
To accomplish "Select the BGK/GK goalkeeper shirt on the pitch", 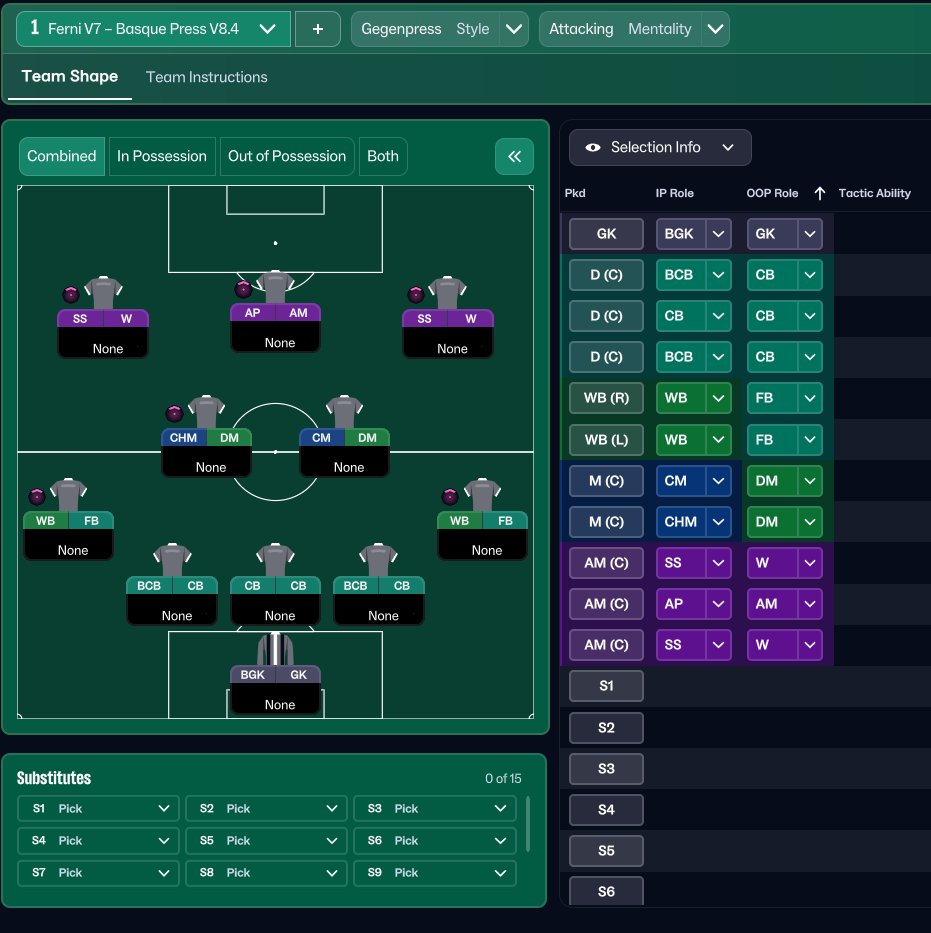I will coord(275,649).
